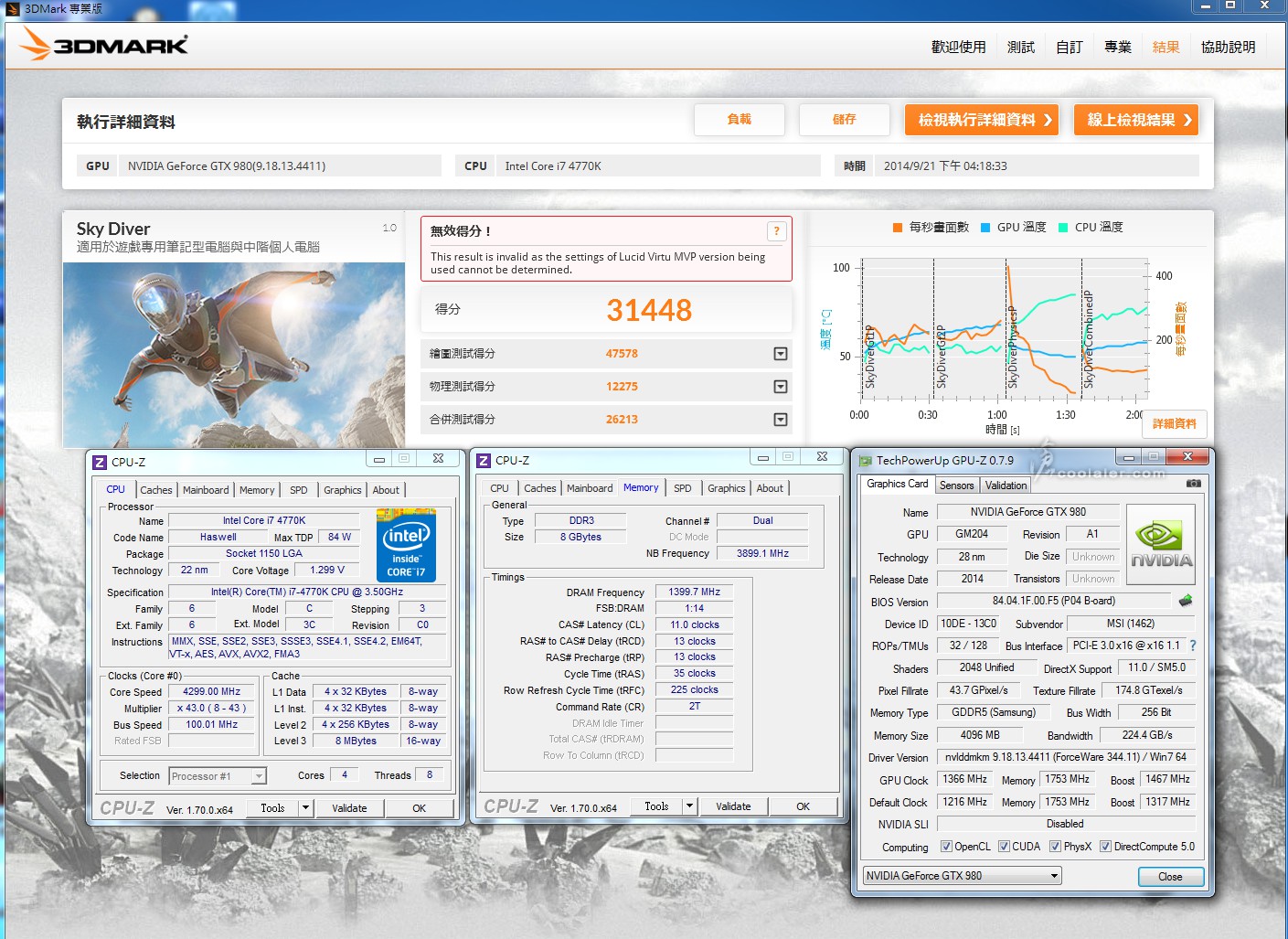
Task: Click the CPU-Z title icon of the CPU tab window
Action: [x=100, y=462]
